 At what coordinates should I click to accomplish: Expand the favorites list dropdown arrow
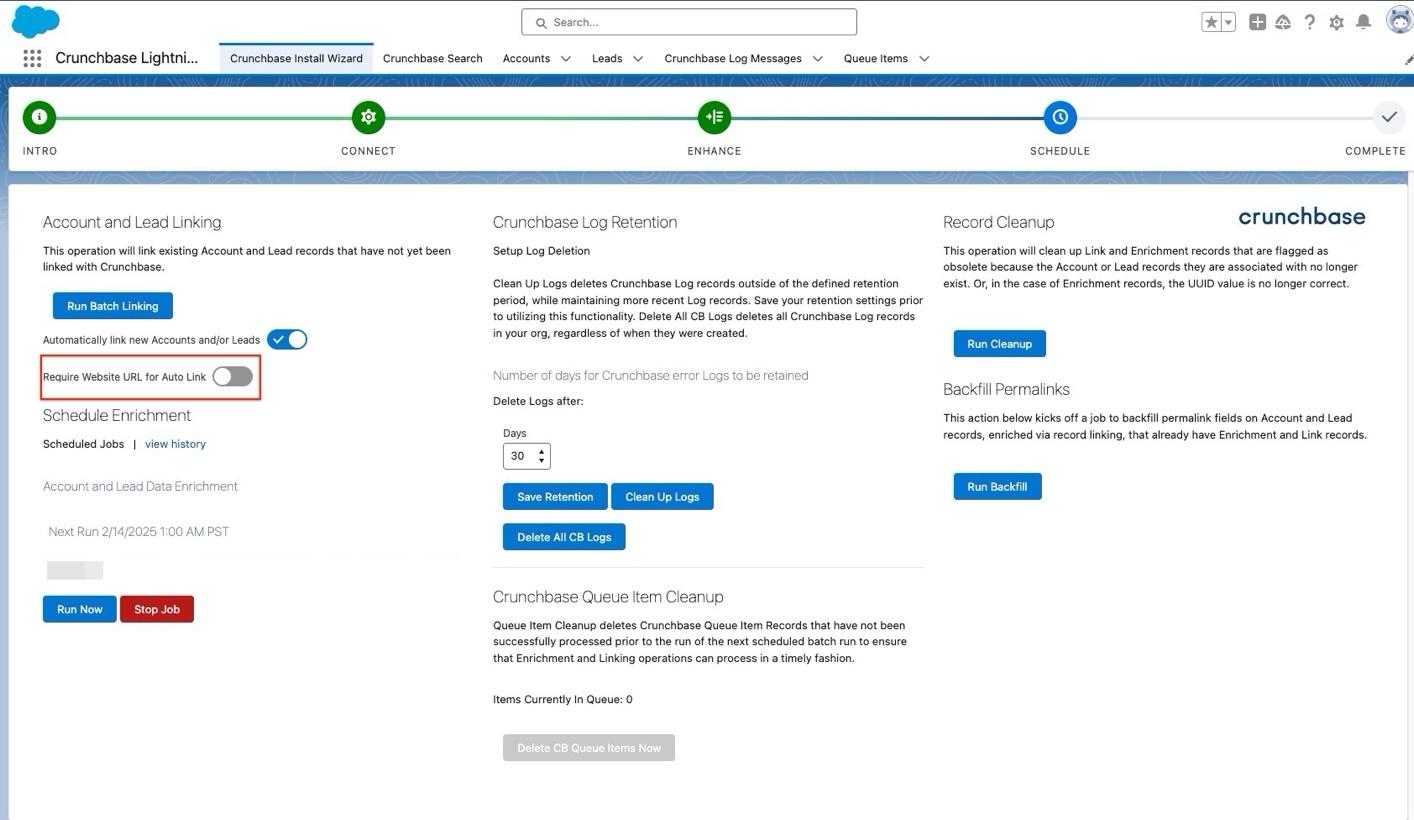(1228, 22)
